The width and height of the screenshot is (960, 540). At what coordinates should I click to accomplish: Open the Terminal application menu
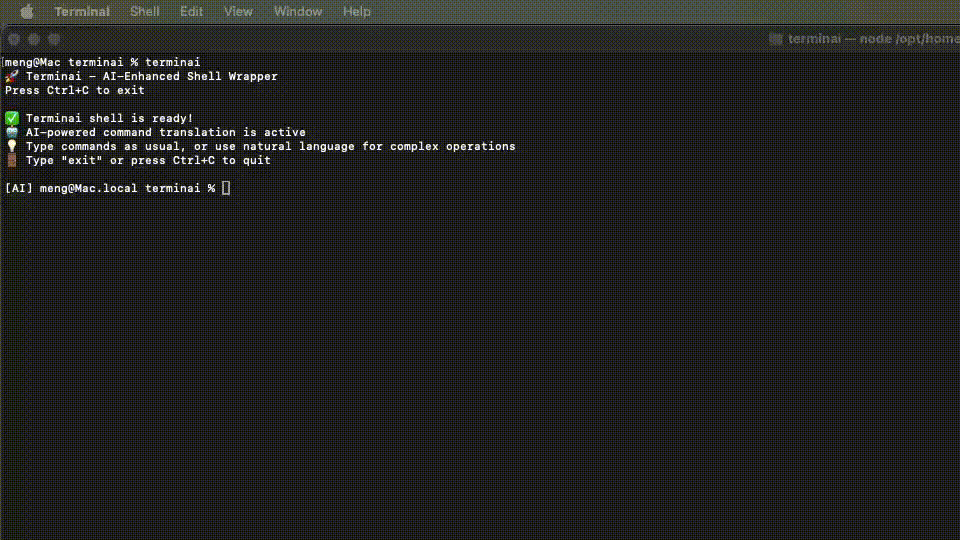click(82, 12)
